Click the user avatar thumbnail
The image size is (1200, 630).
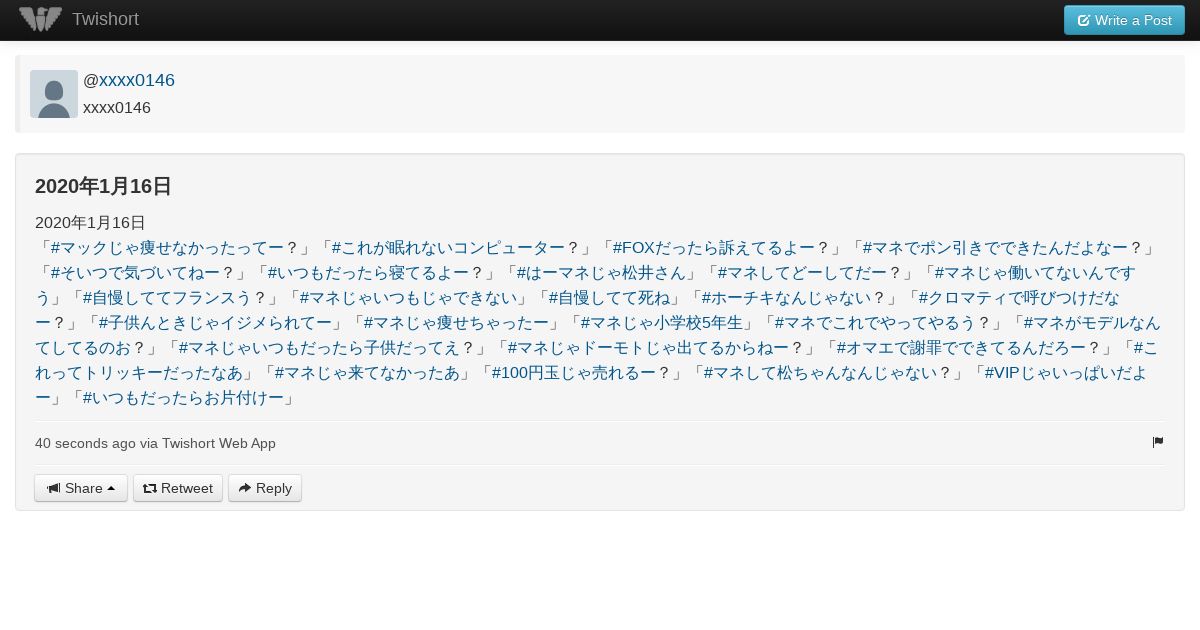pos(54,94)
